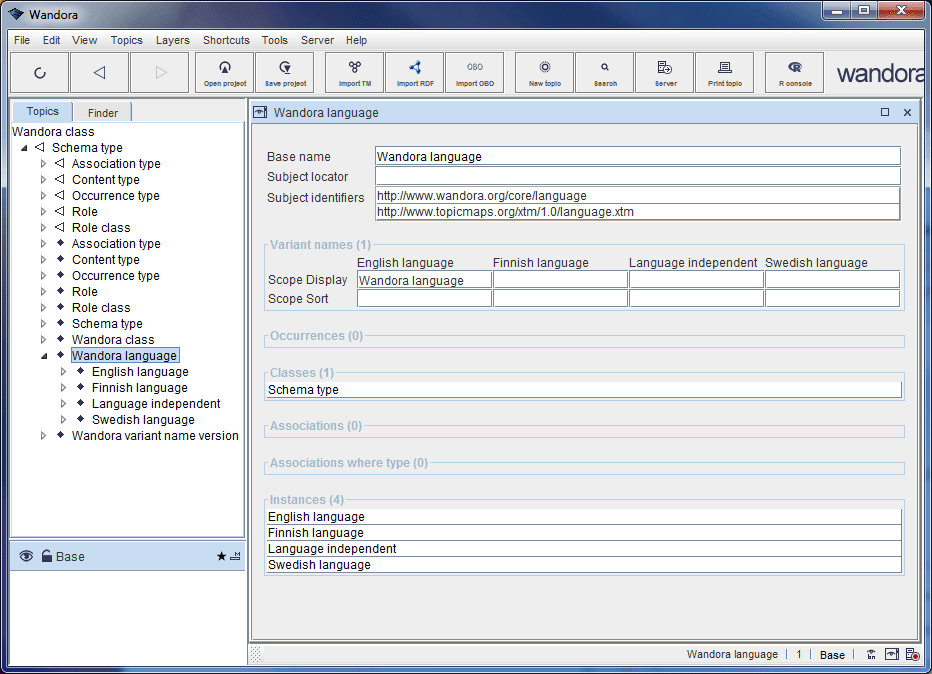The width and height of the screenshot is (932, 674).
Task: Go back with the left arrow button
Action: 99,72
